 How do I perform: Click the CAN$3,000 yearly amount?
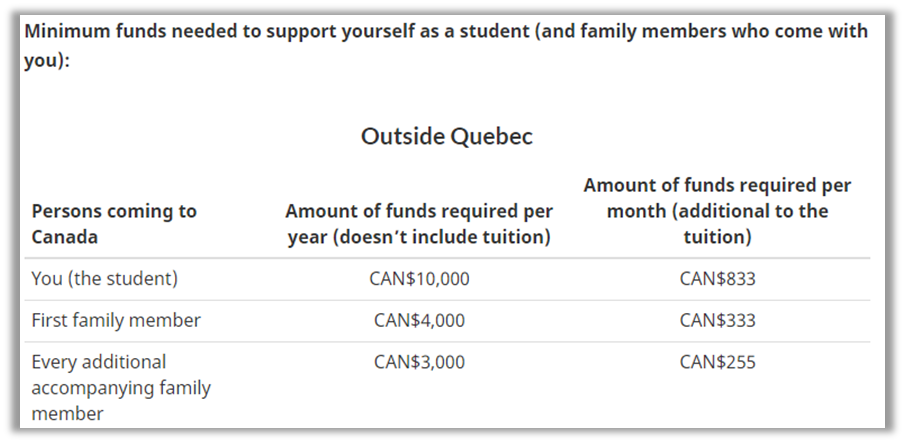click(x=419, y=362)
